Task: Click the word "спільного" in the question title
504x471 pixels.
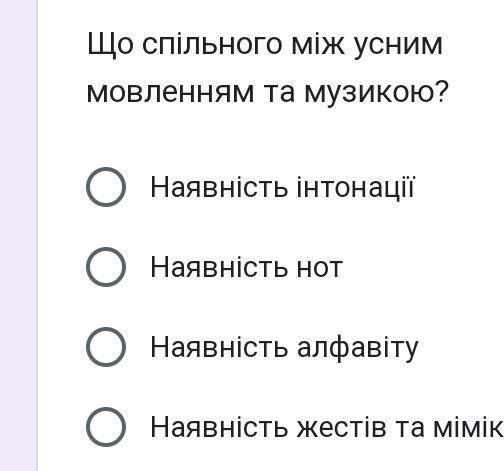Action: 212,46
